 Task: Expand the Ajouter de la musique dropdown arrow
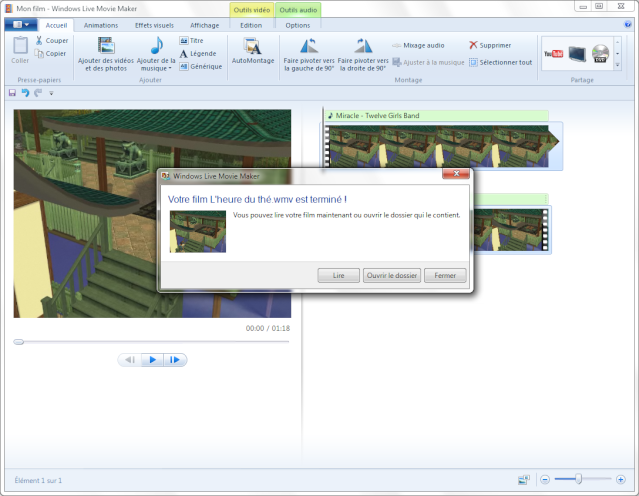[170, 68]
